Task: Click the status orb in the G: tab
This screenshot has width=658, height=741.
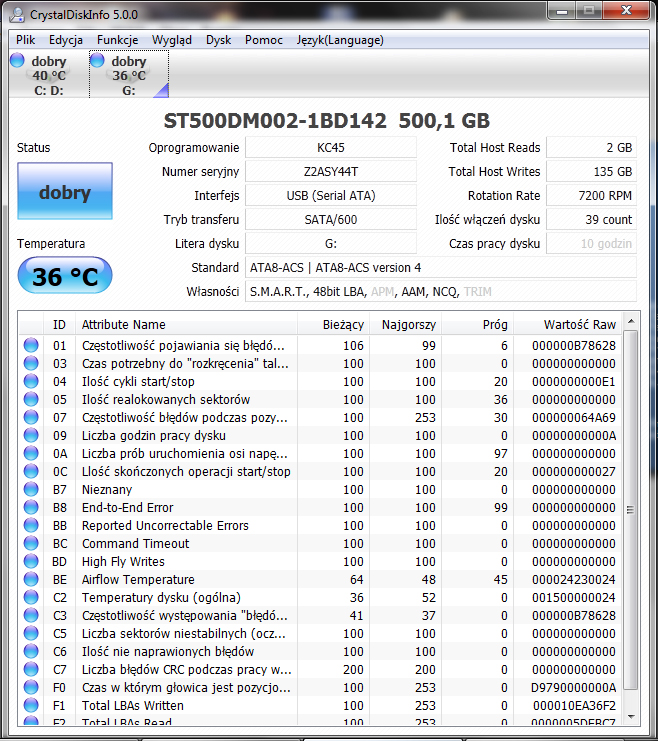Action: pos(97,60)
